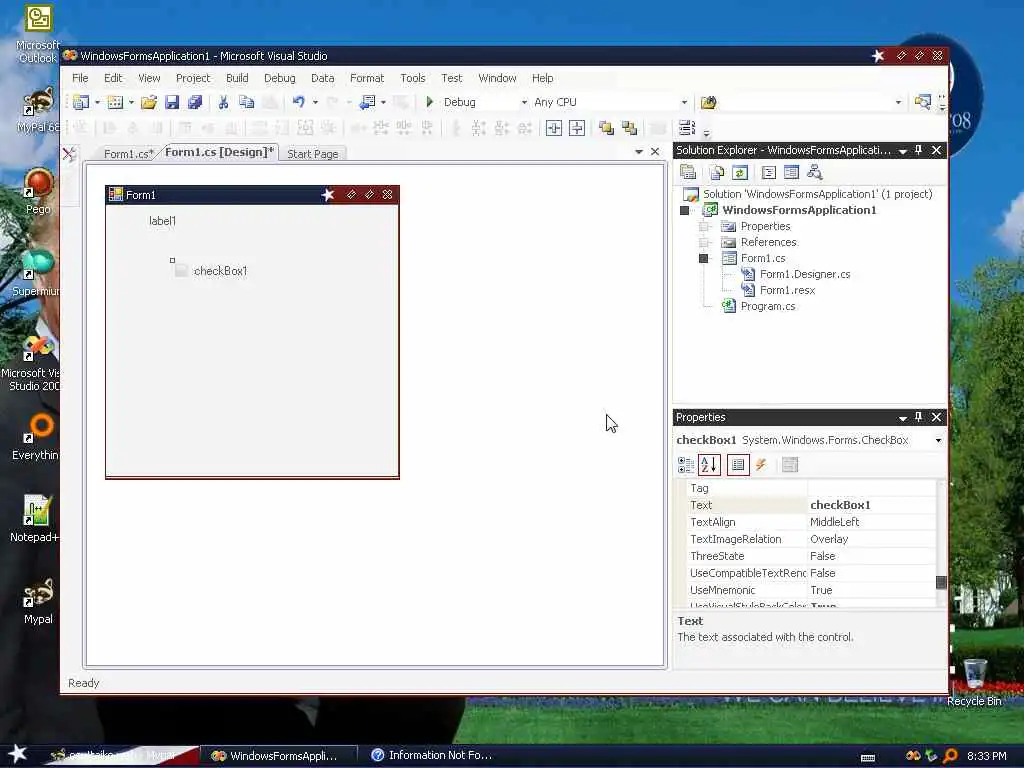This screenshot has height=768, width=1024.
Task: Click the Save All toolbar icon
Action: pos(195,102)
